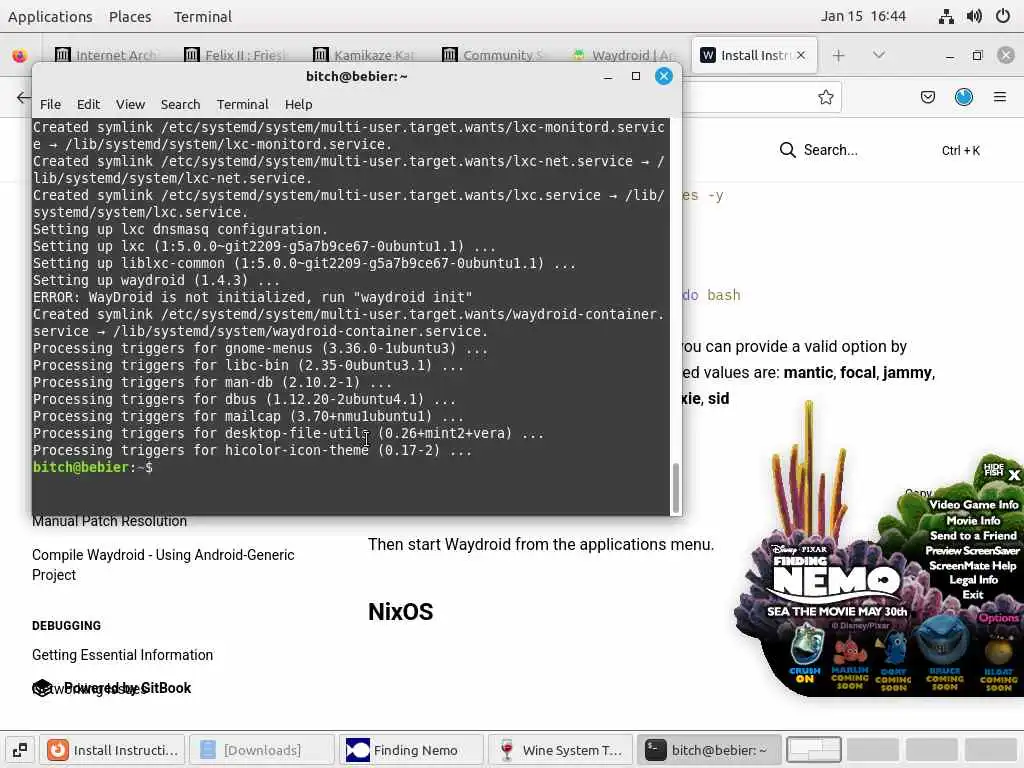Open Manual Patch Resolution sidebar link
Image resolution: width=1024 pixels, height=768 pixels.
pos(110,521)
